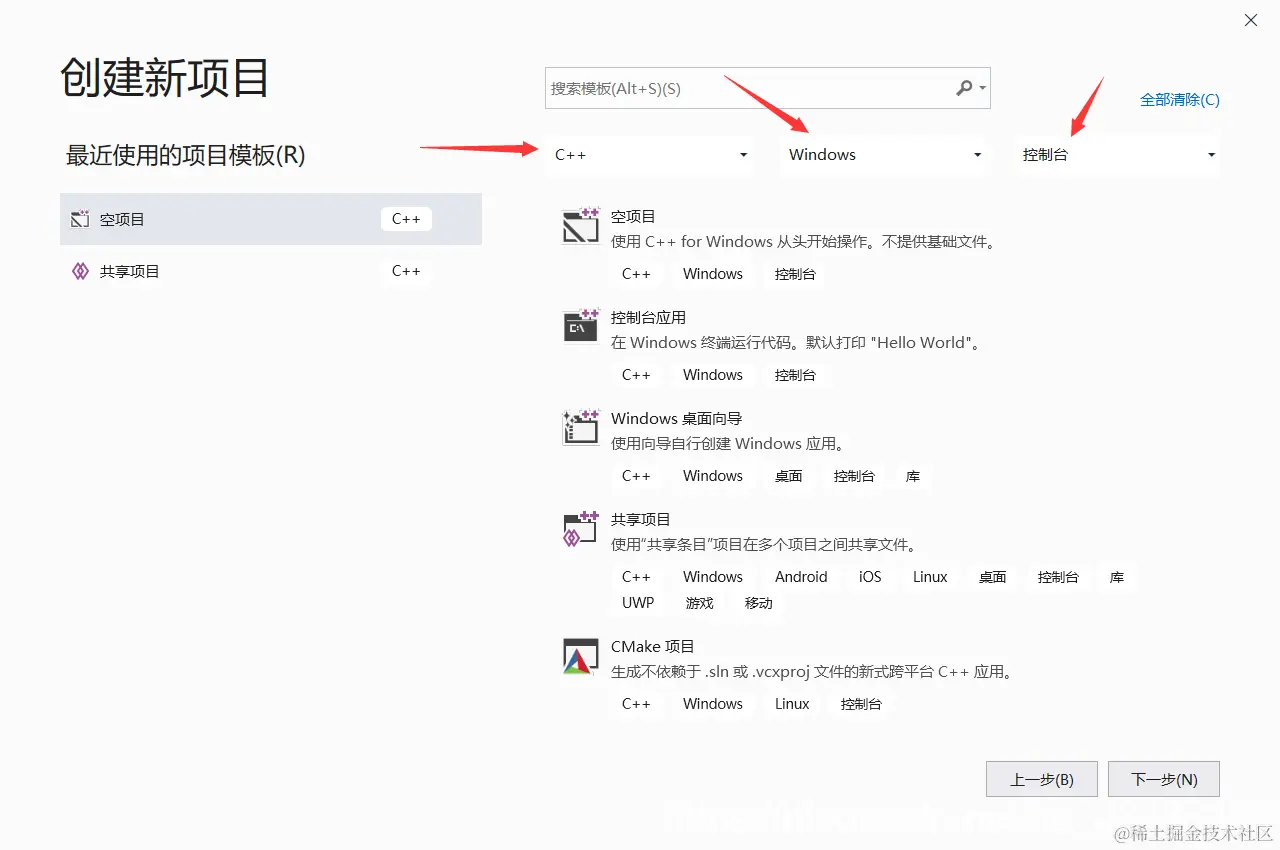Select the CMake 项目 template icon
This screenshot has height=850, width=1280.
pyautogui.click(x=580, y=656)
